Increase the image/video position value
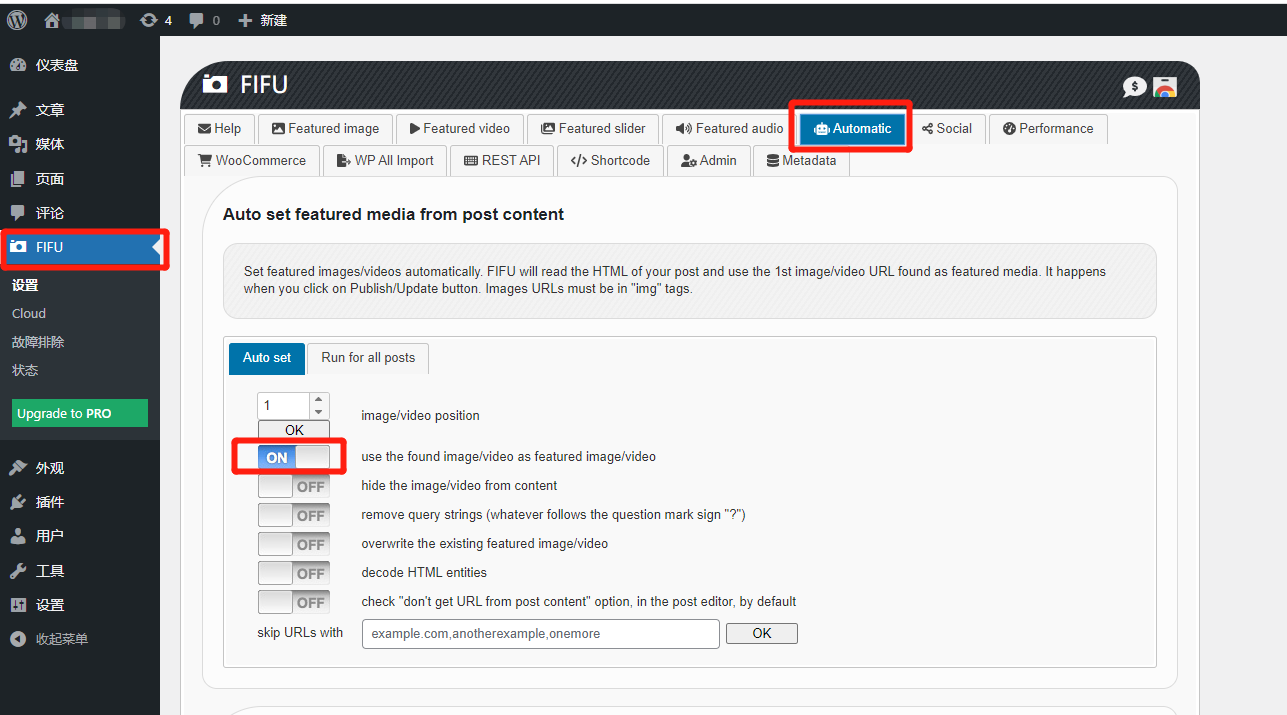Screen dimensions: 1287x715 319,400
